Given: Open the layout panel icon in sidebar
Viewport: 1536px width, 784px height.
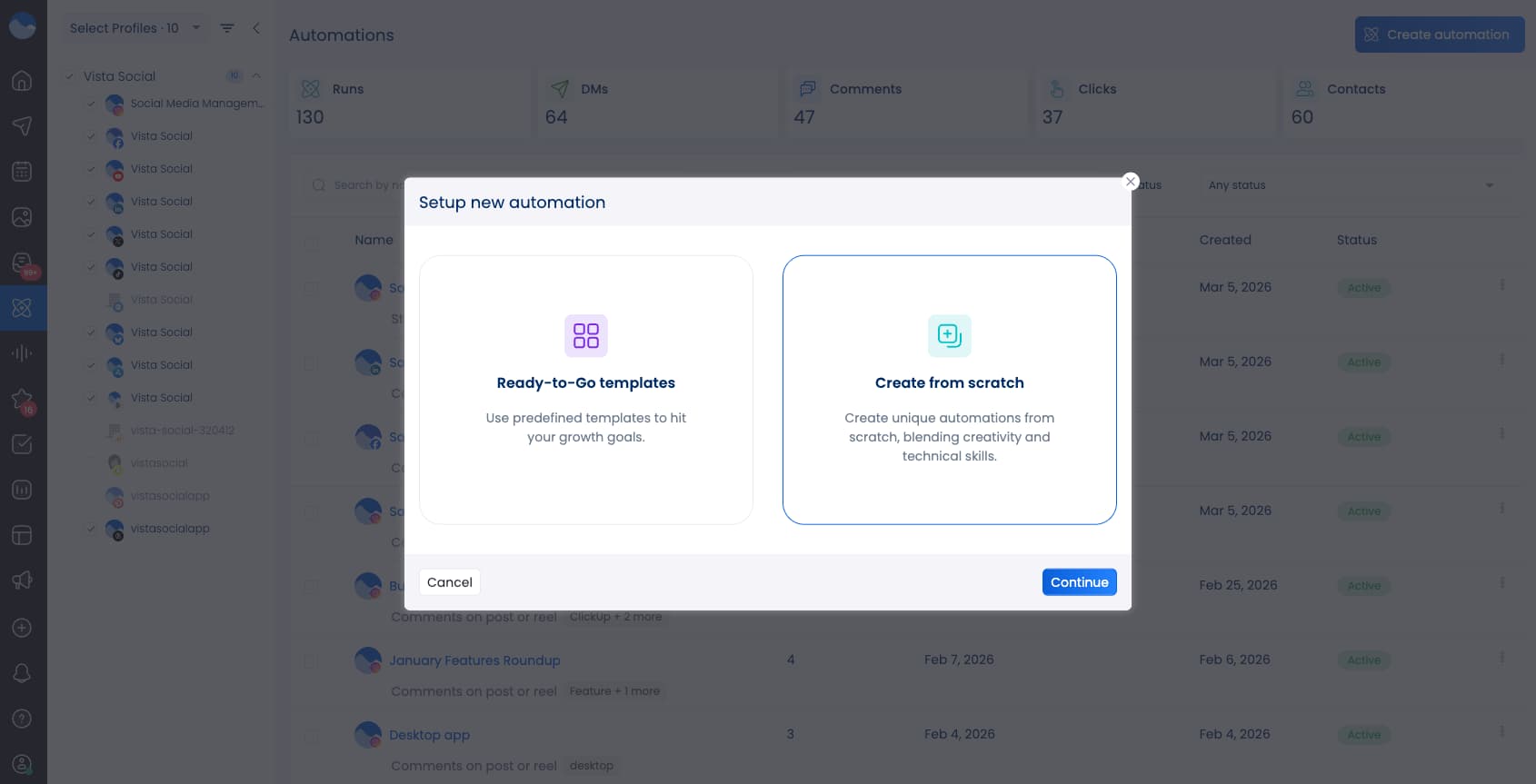Looking at the screenshot, I should tap(22, 535).
